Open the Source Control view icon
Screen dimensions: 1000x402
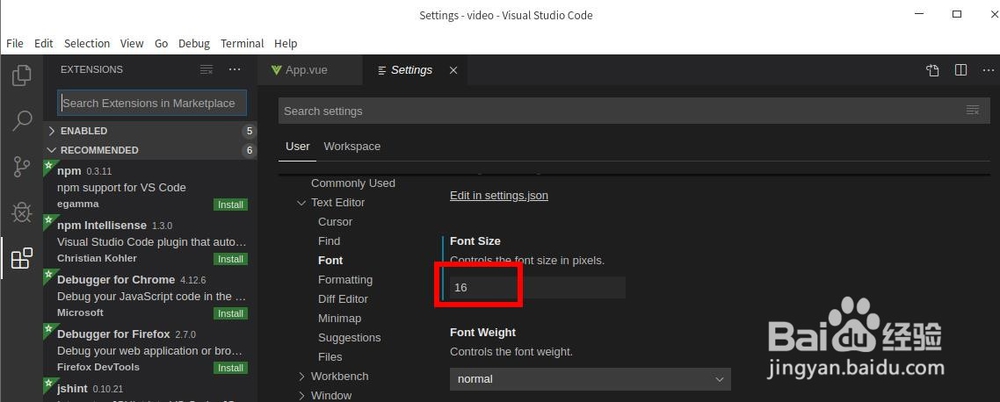(x=21, y=167)
